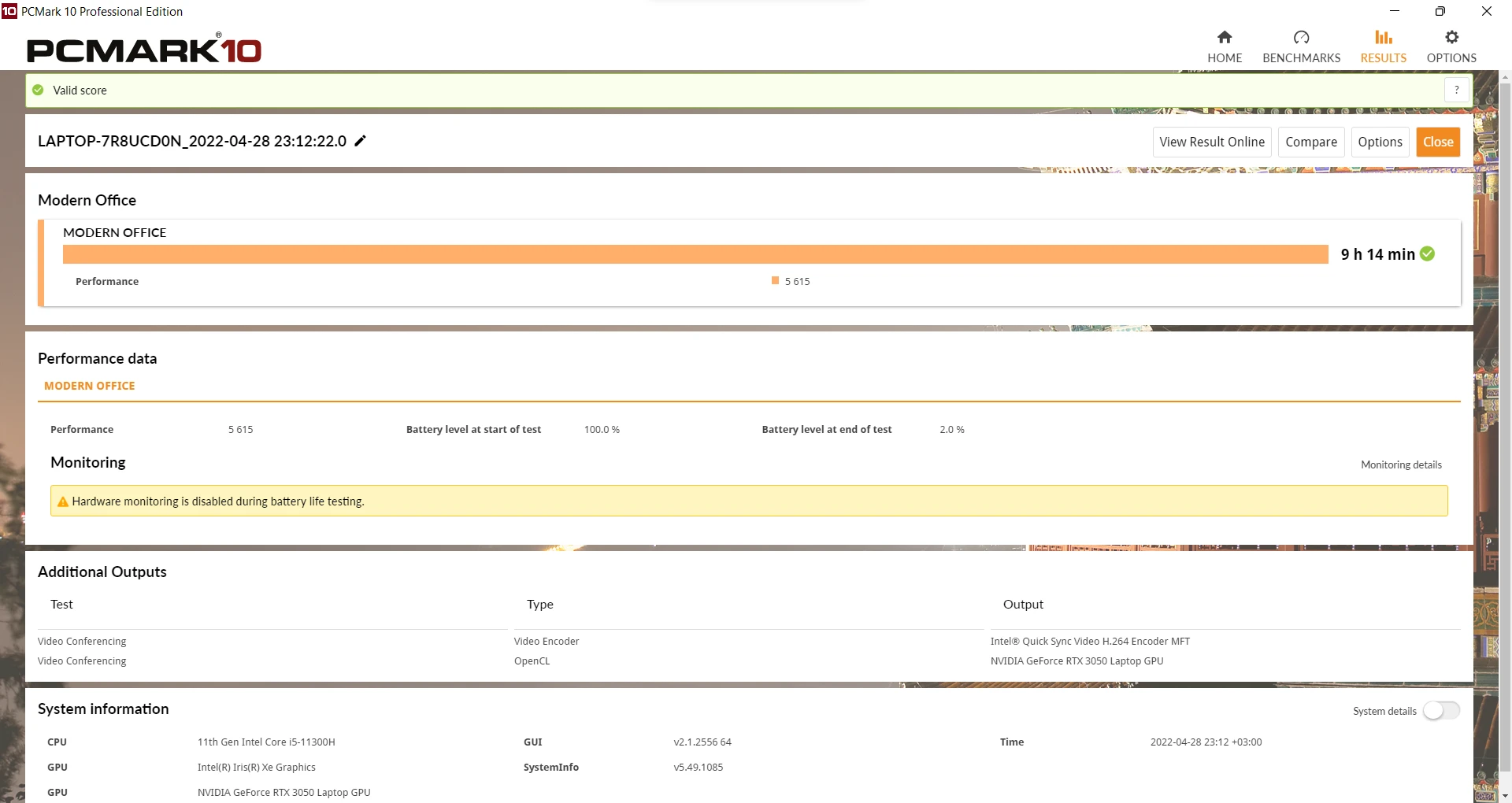This screenshot has width=1512, height=803.
Task: Click the hardware monitoring warning triangle icon
Action: pos(63,501)
